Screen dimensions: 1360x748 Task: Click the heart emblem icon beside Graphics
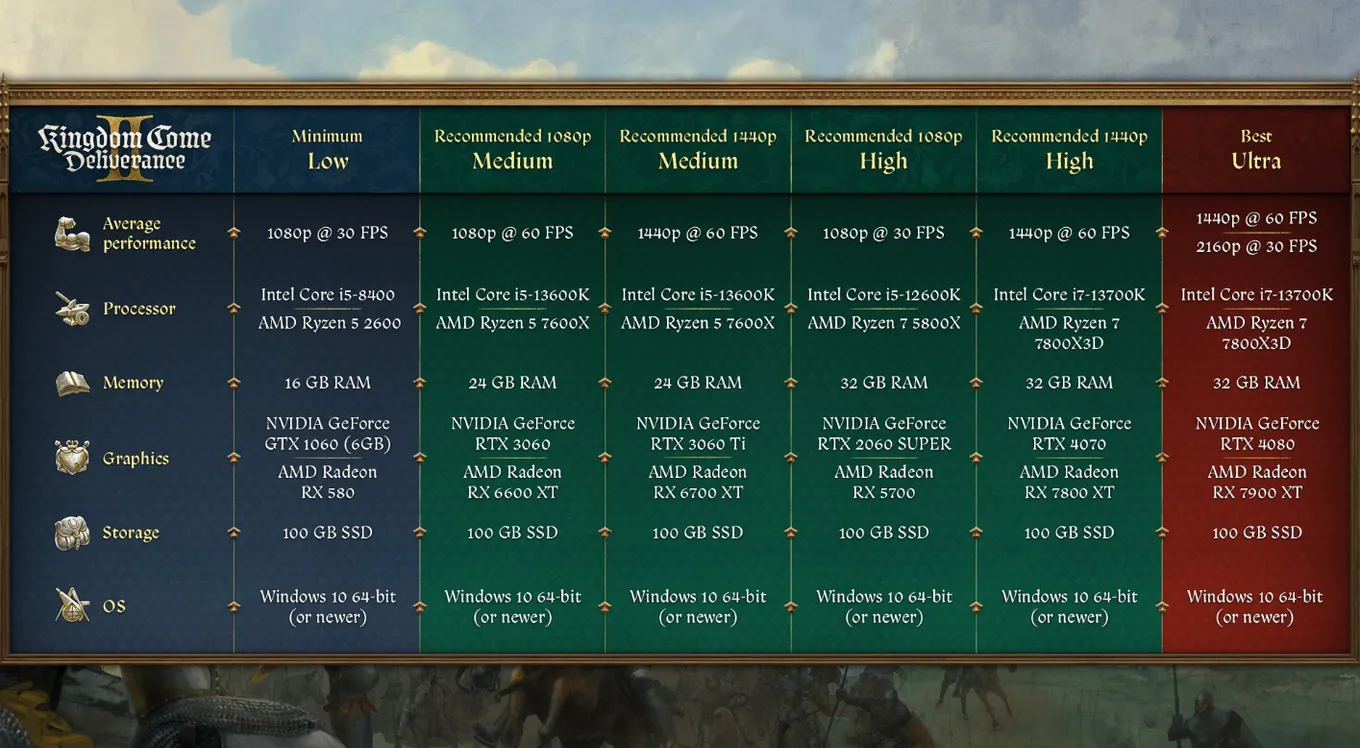point(72,458)
